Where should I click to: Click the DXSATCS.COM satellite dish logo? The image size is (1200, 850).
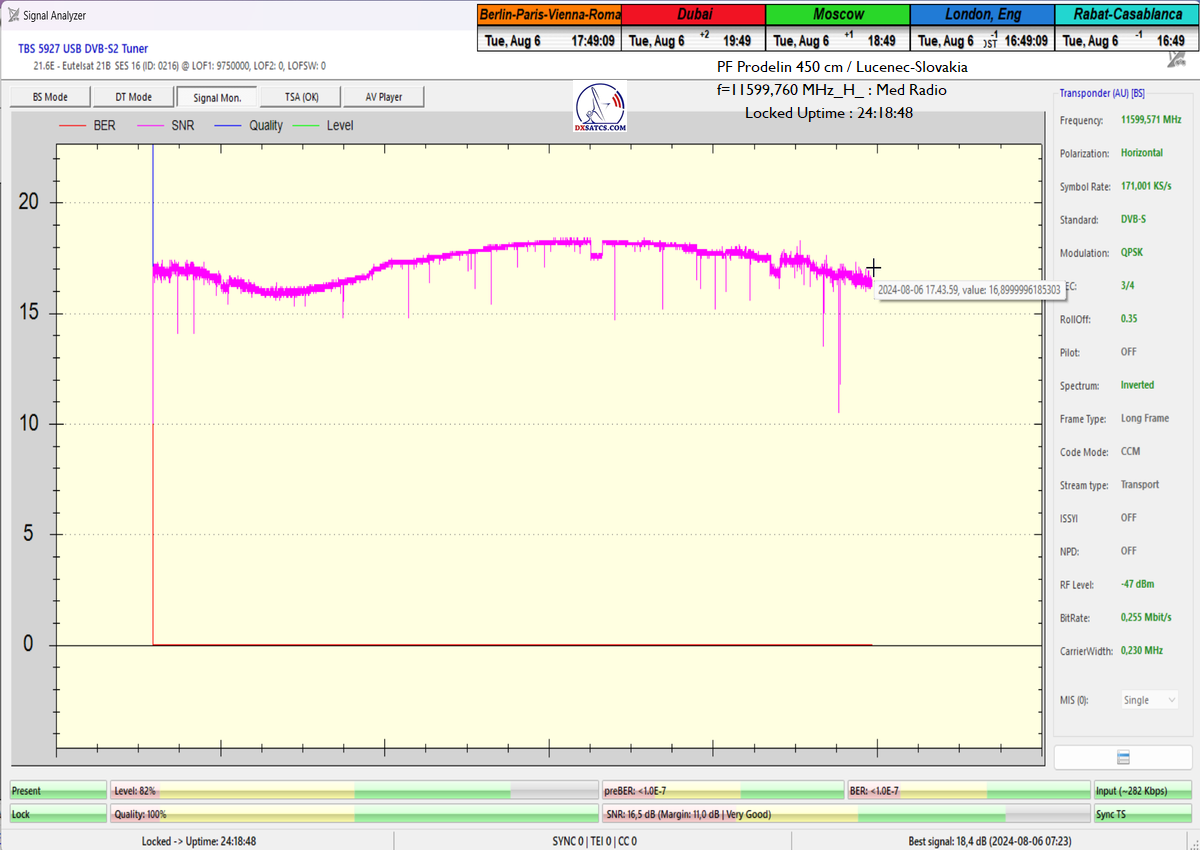pos(601,108)
